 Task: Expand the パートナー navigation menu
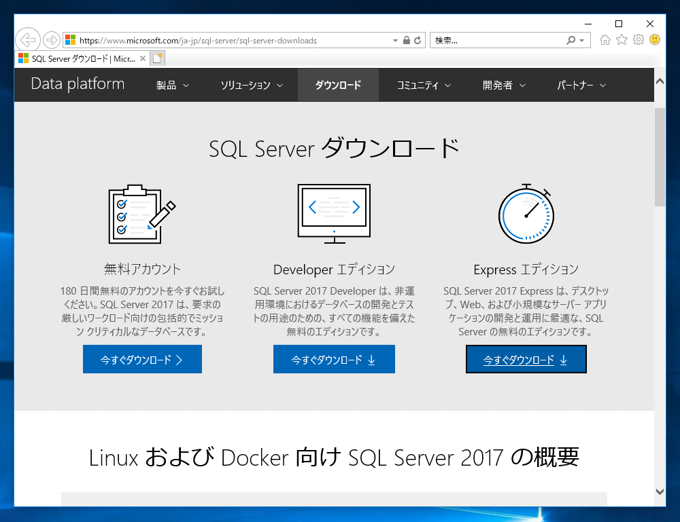[x=581, y=85]
